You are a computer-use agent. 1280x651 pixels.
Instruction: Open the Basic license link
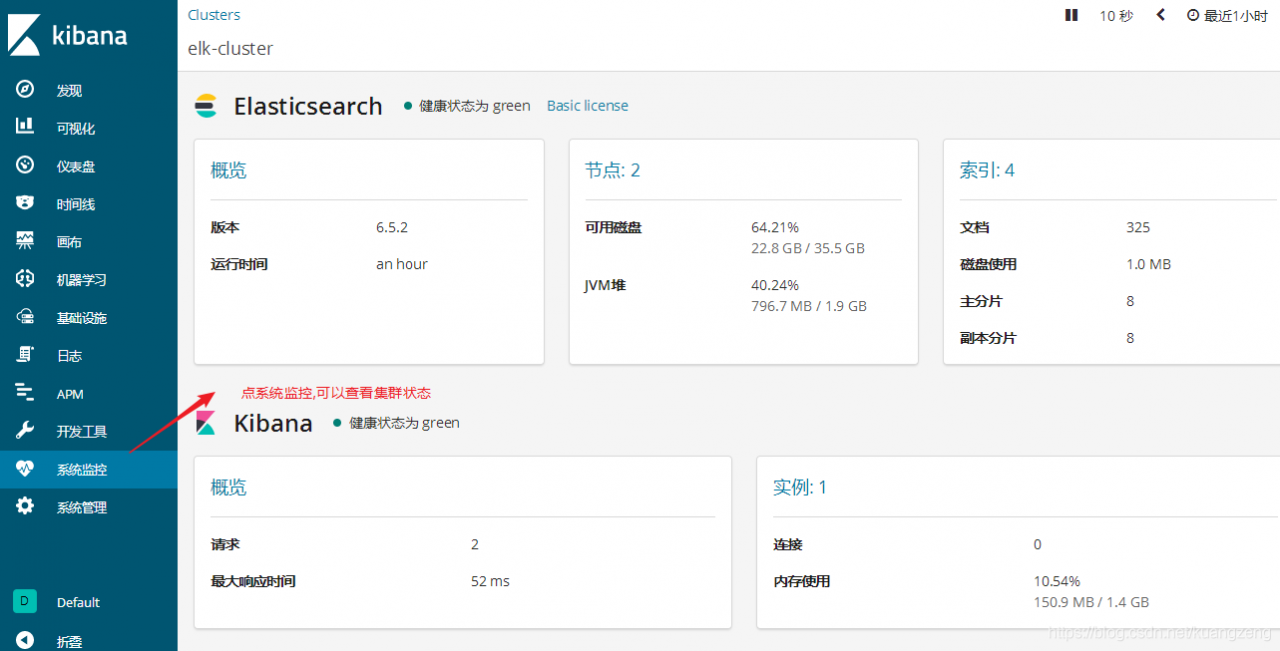[x=587, y=105]
